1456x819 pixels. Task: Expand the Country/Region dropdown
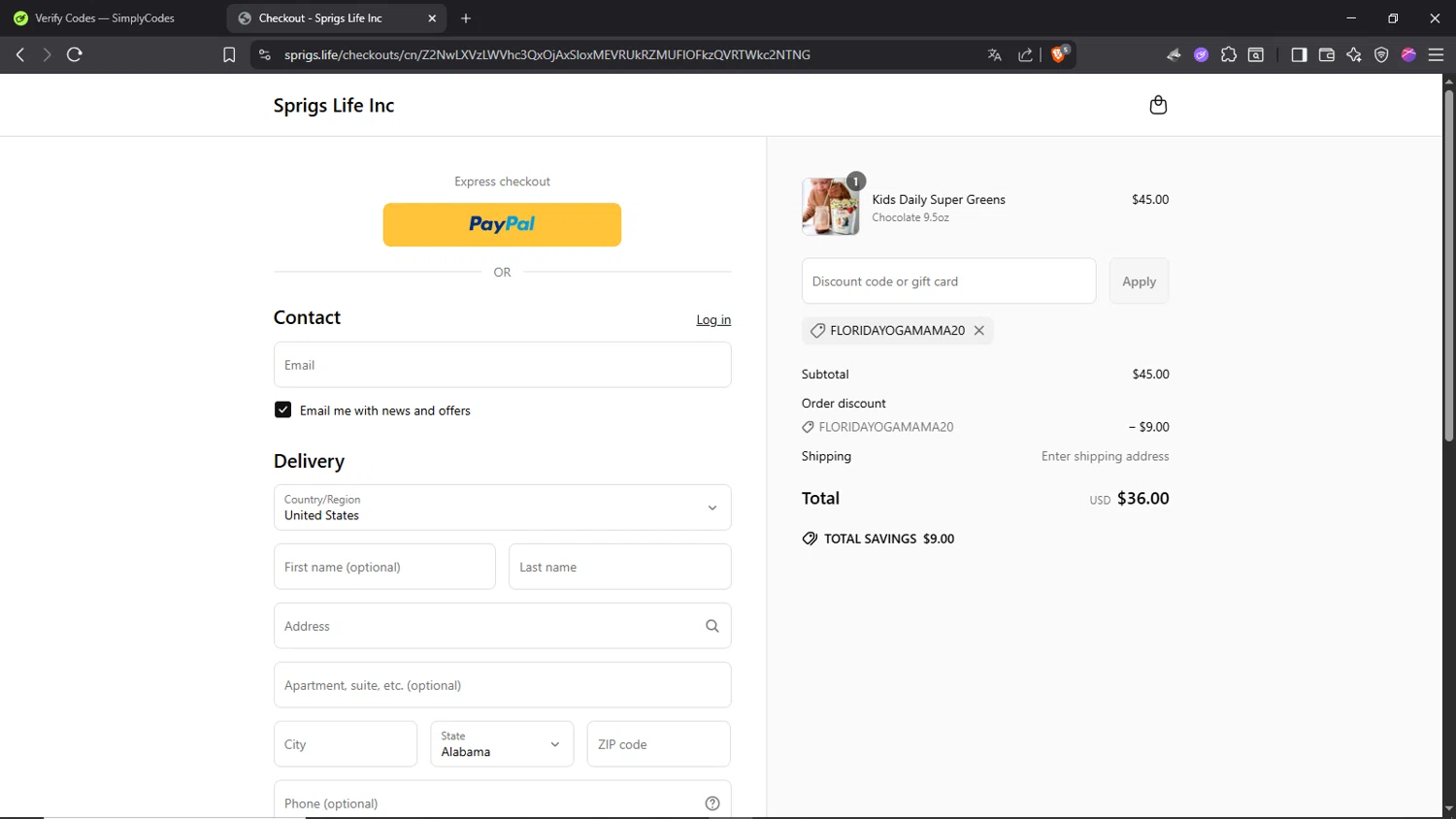[x=503, y=508]
